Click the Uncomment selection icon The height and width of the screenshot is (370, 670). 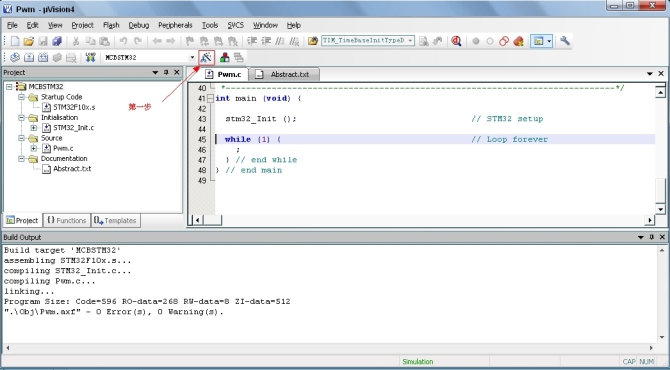click(294, 41)
